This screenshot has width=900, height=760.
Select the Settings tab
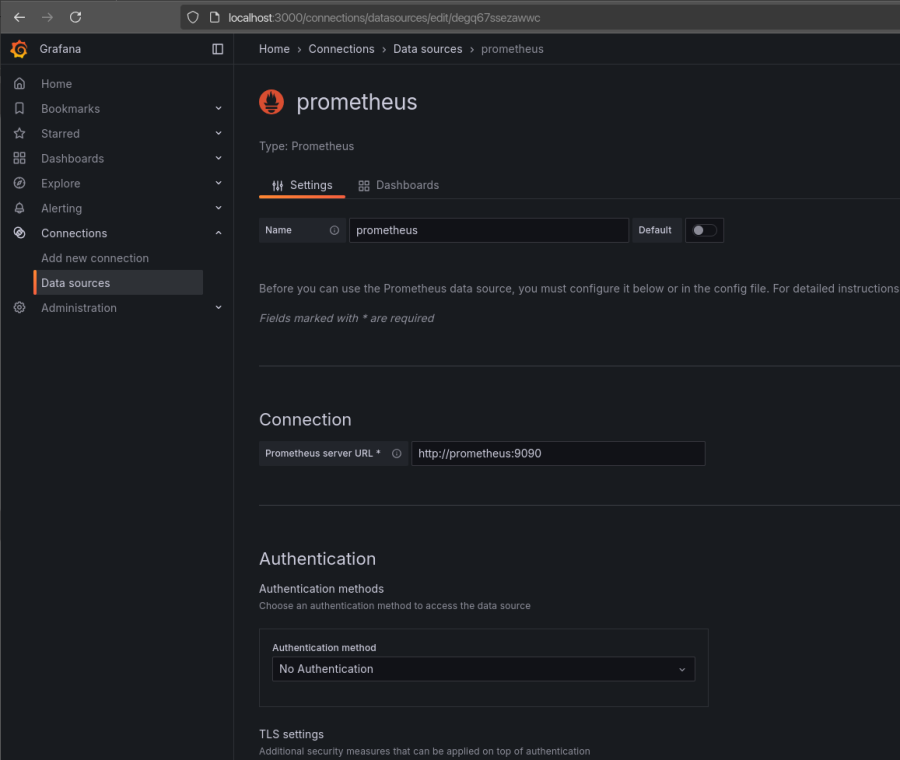pos(302,185)
